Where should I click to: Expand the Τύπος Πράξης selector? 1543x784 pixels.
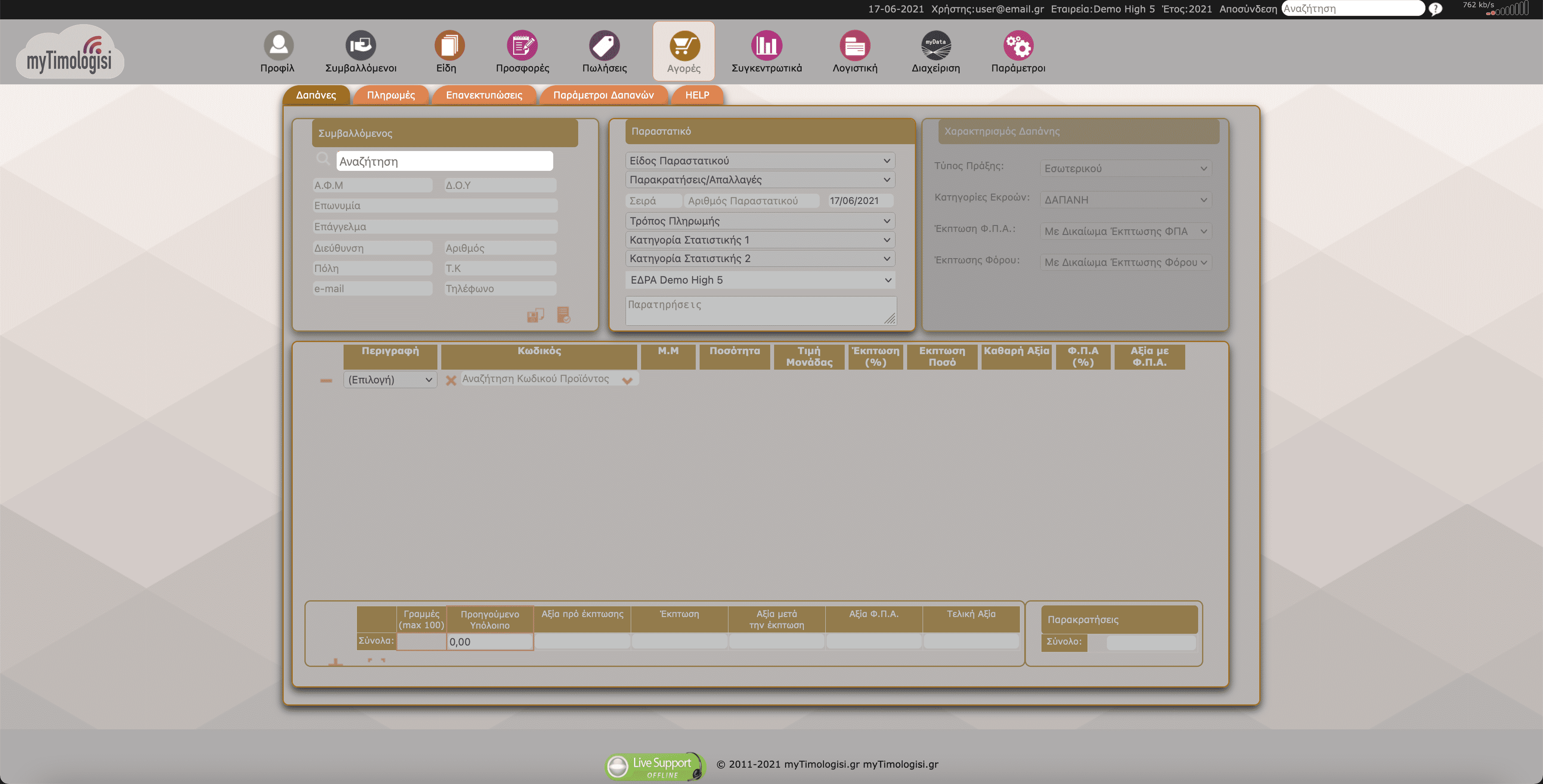(1125, 168)
